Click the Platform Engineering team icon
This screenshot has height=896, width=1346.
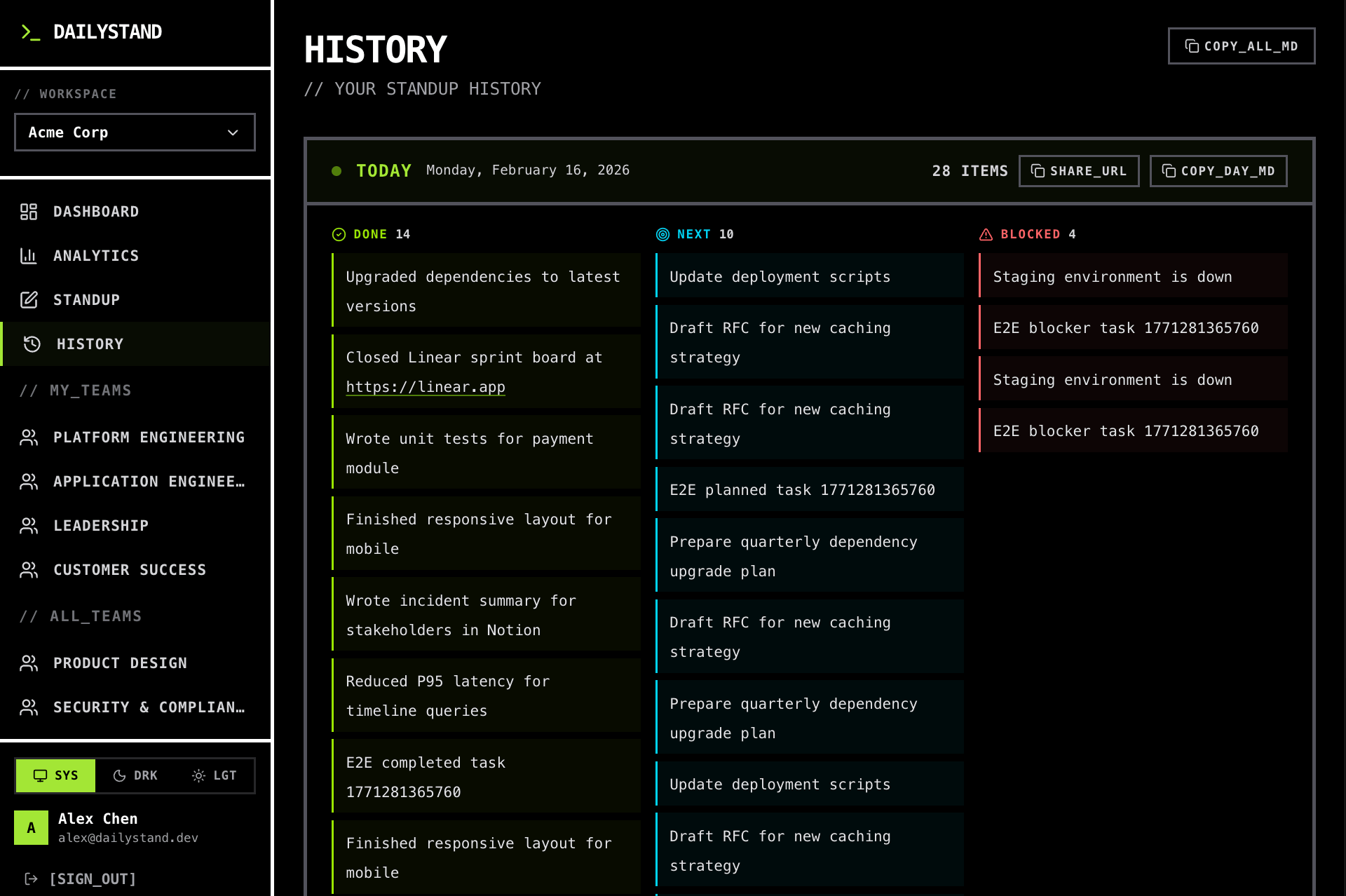(29, 437)
